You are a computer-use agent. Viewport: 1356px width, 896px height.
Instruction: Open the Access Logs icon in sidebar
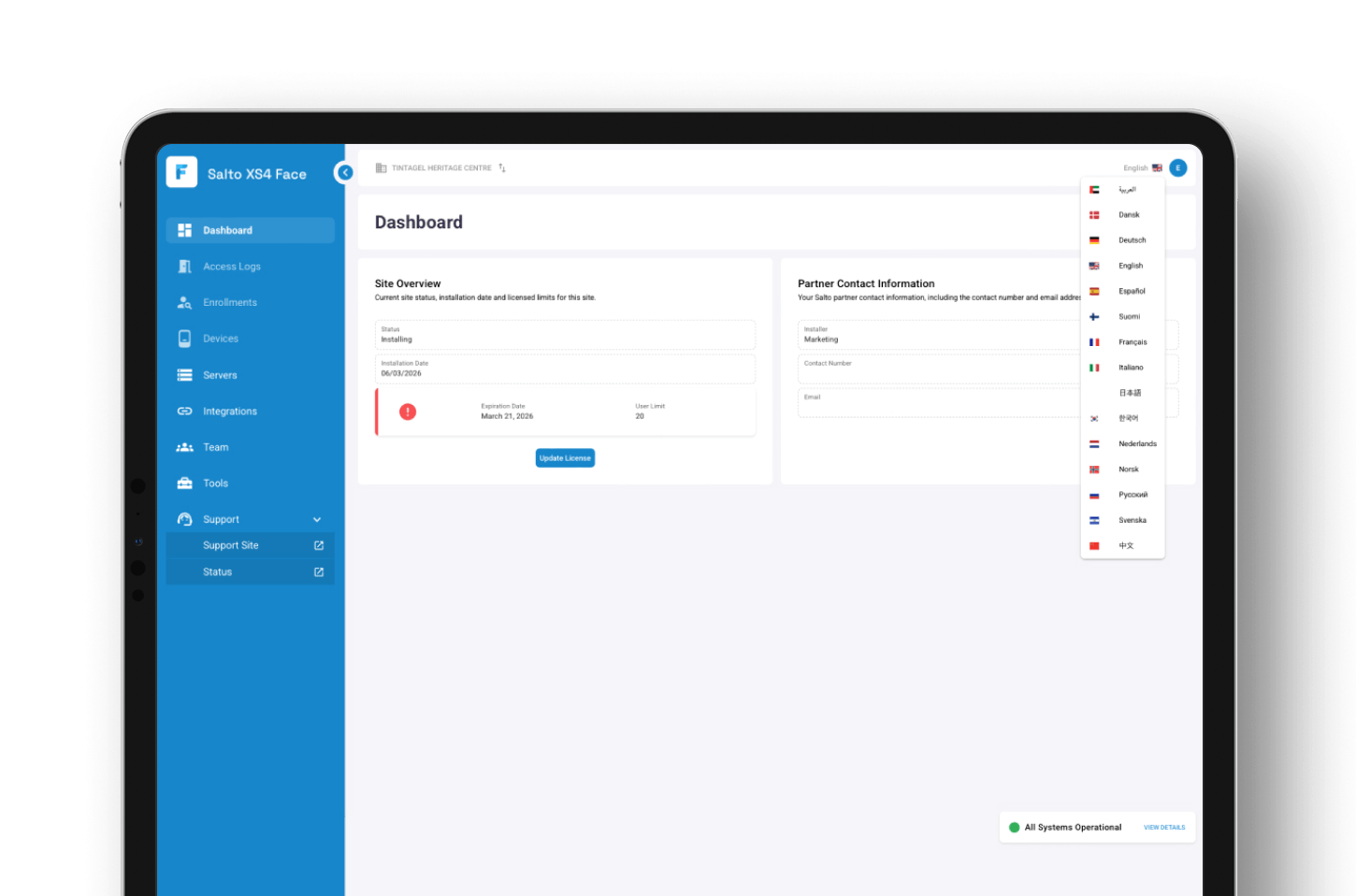click(184, 267)
